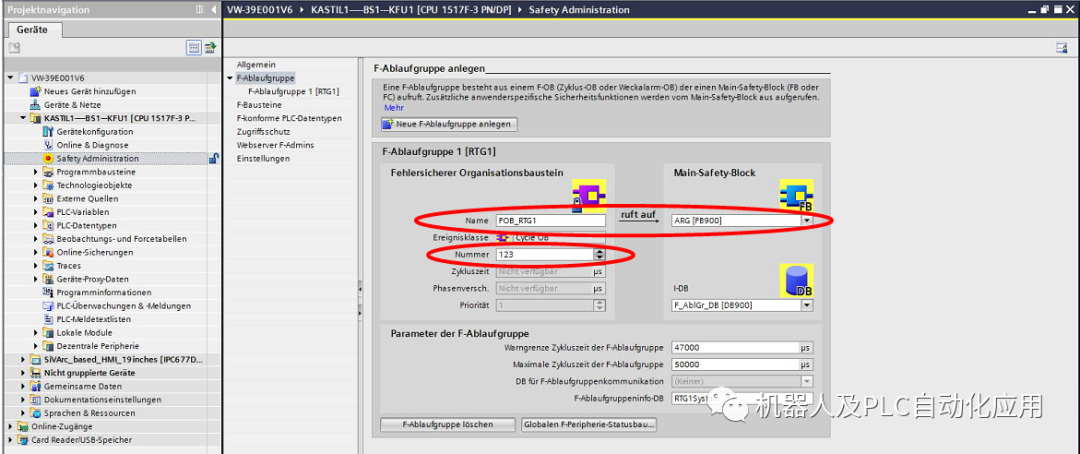Follow the Mehr link
The image size is (1080, 454).
[x=393, y=108]
